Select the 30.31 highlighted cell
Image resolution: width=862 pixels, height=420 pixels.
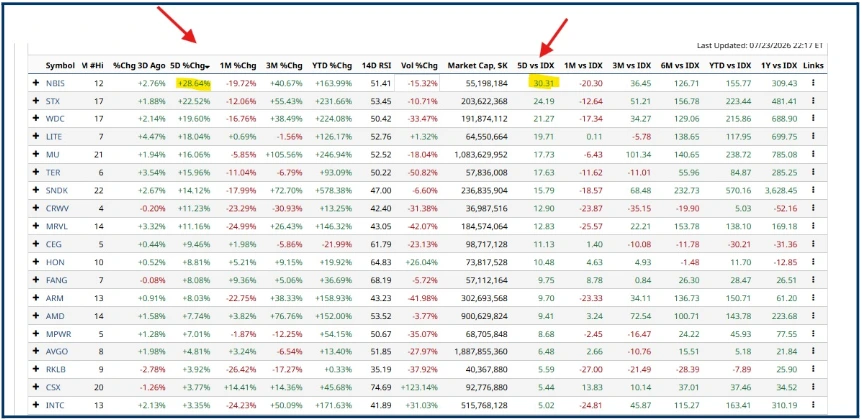(x=545, y=84)
